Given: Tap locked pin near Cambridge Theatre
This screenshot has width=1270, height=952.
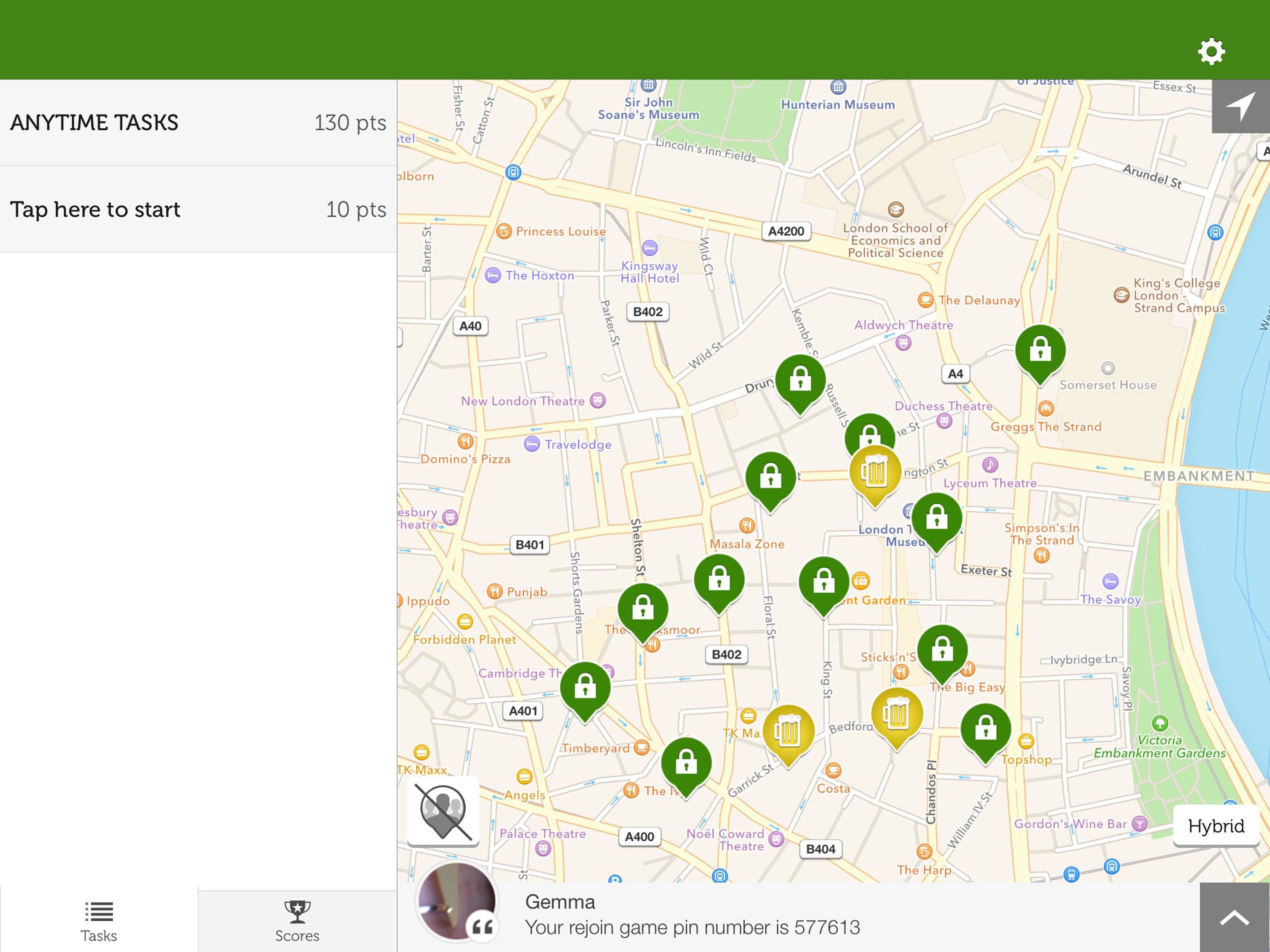Looking at the screenshot, I should pyautogui.click(x=585, y=687).
